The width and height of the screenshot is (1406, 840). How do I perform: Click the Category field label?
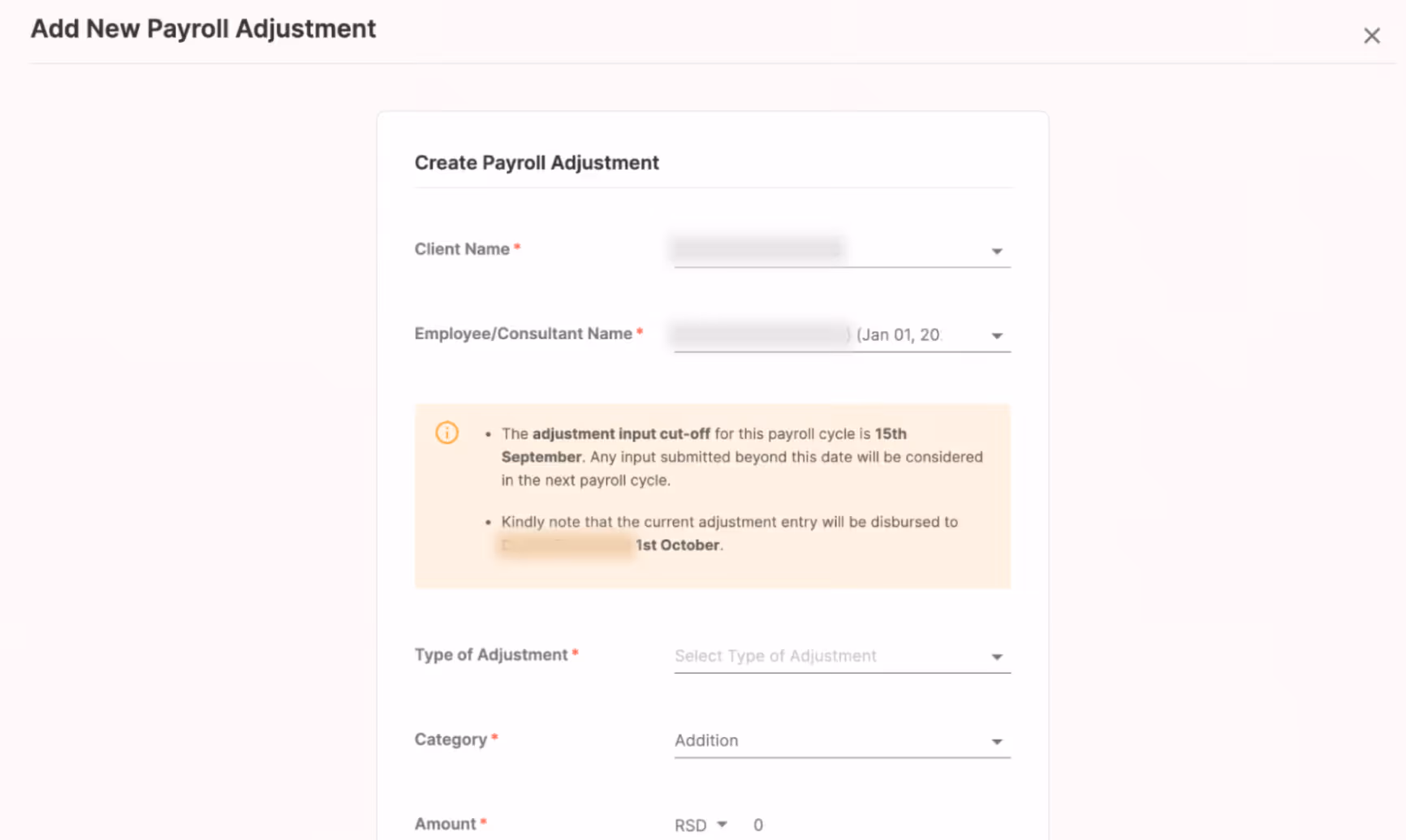click(x=451, y=739)
